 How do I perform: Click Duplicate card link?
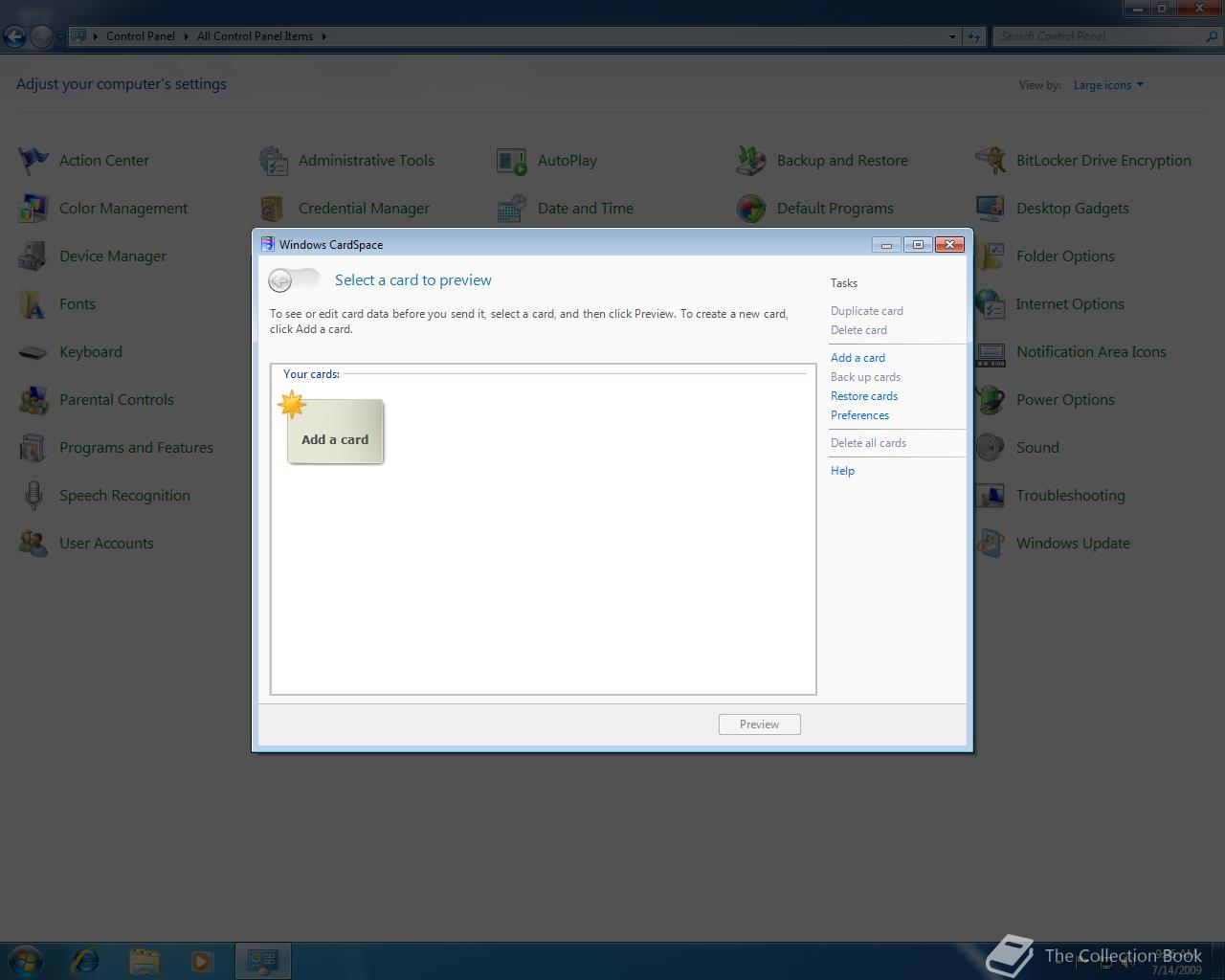tap(867, 311)
